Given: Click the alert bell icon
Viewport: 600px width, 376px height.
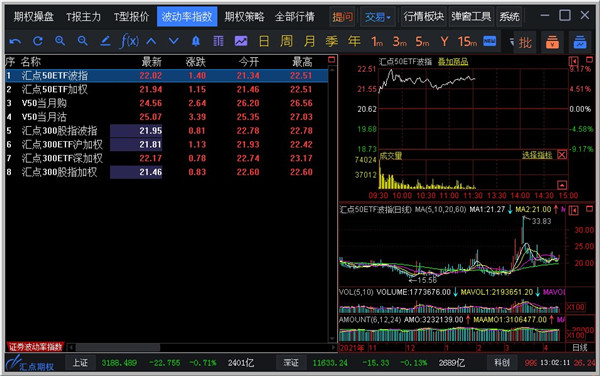Looking at the screenshot, I should (196, 41).
